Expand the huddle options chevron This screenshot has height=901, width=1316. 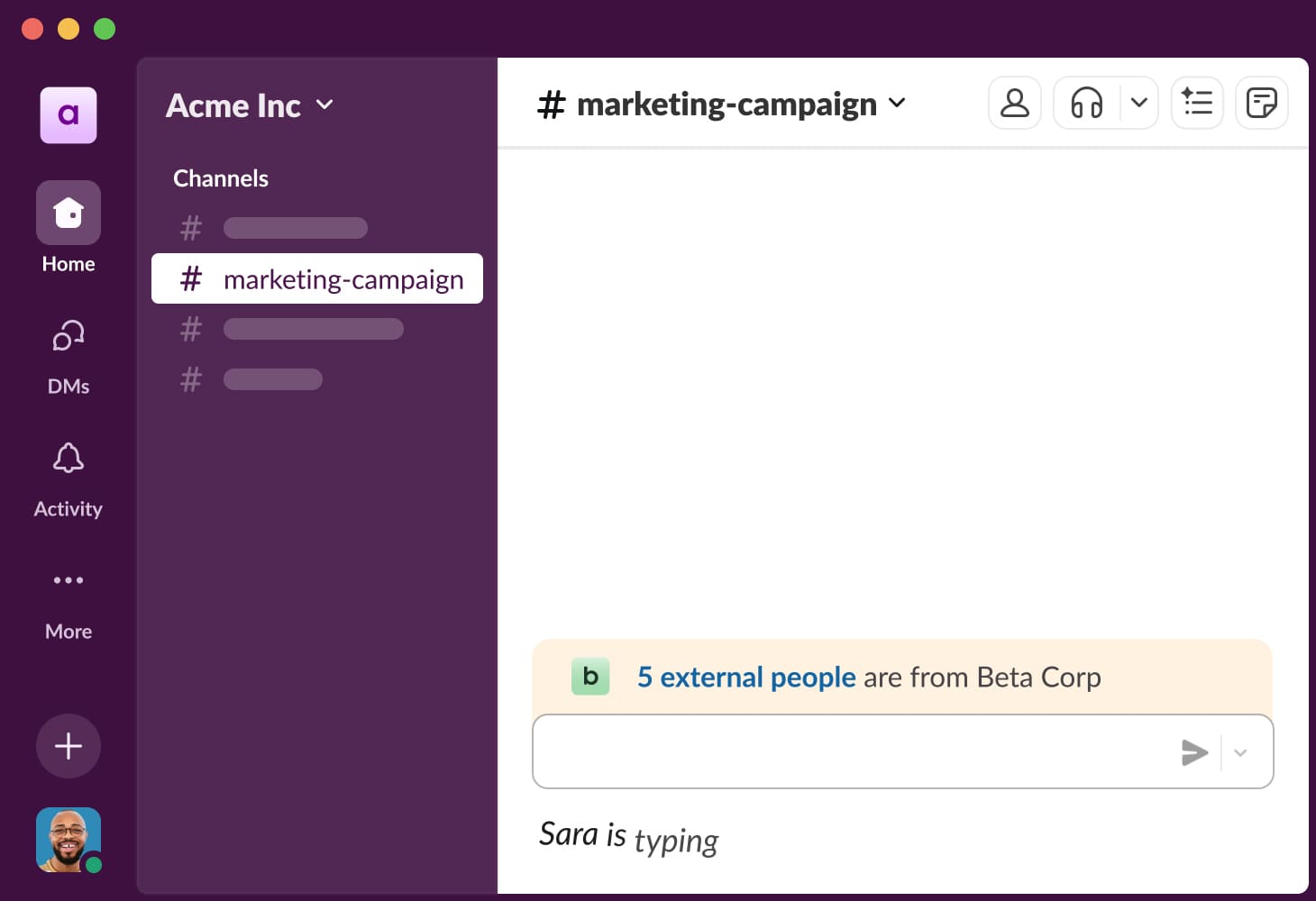pos(1138,103)
